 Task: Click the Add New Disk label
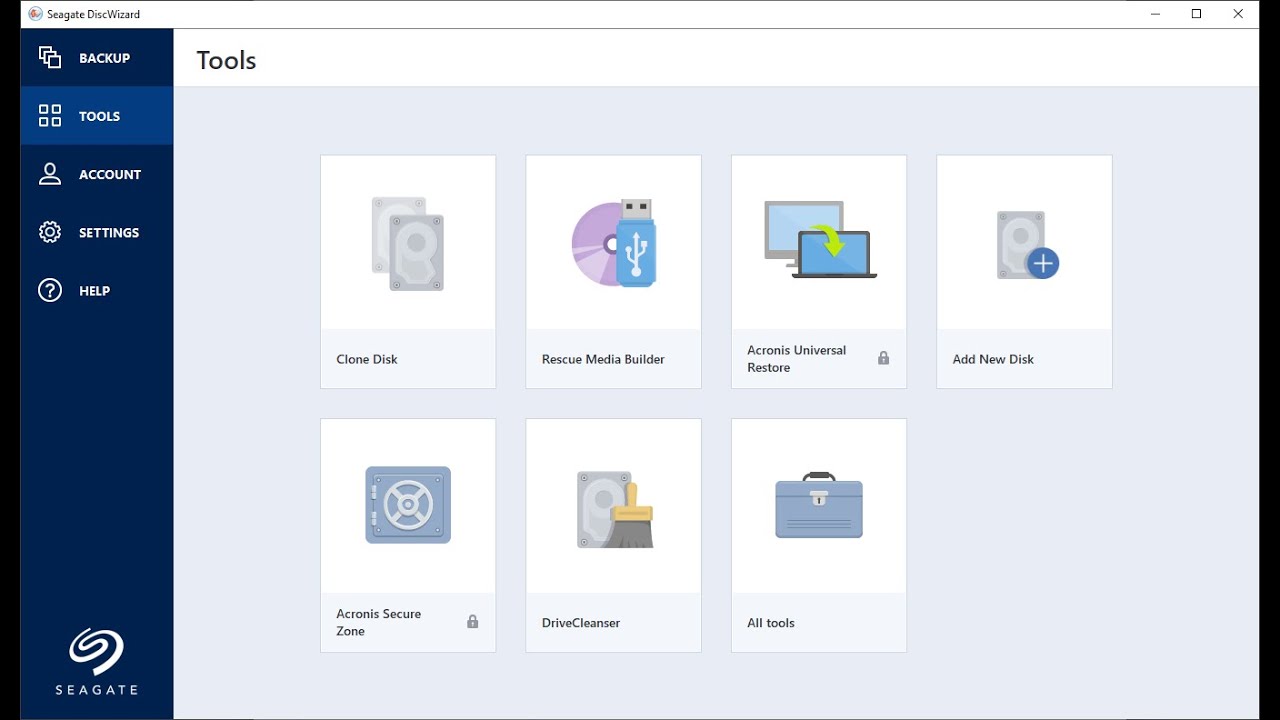coord(993,359)
